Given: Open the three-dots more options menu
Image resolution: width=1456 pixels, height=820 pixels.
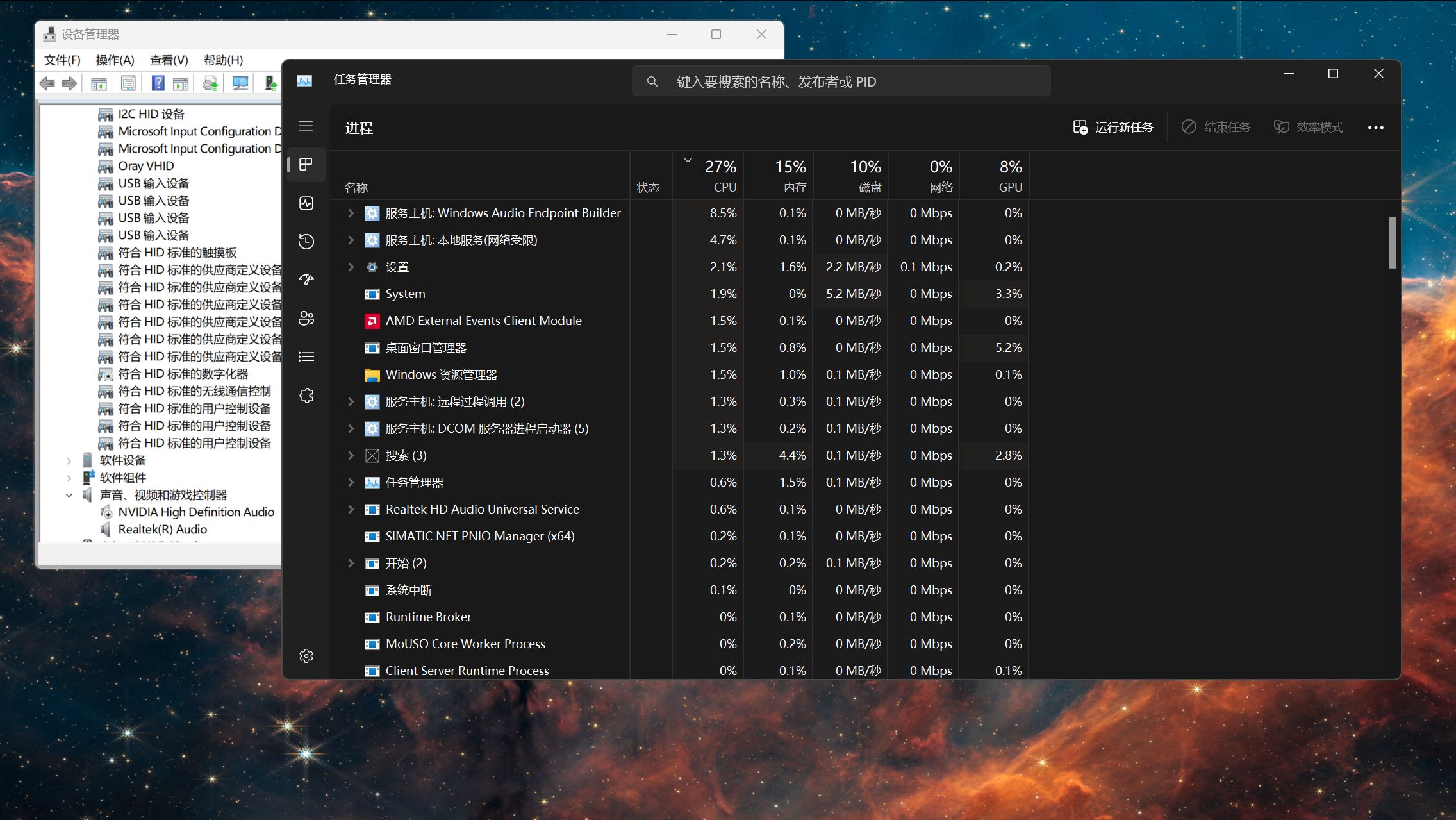Looking at the screenshot, I should click(x=1375, y=128).
